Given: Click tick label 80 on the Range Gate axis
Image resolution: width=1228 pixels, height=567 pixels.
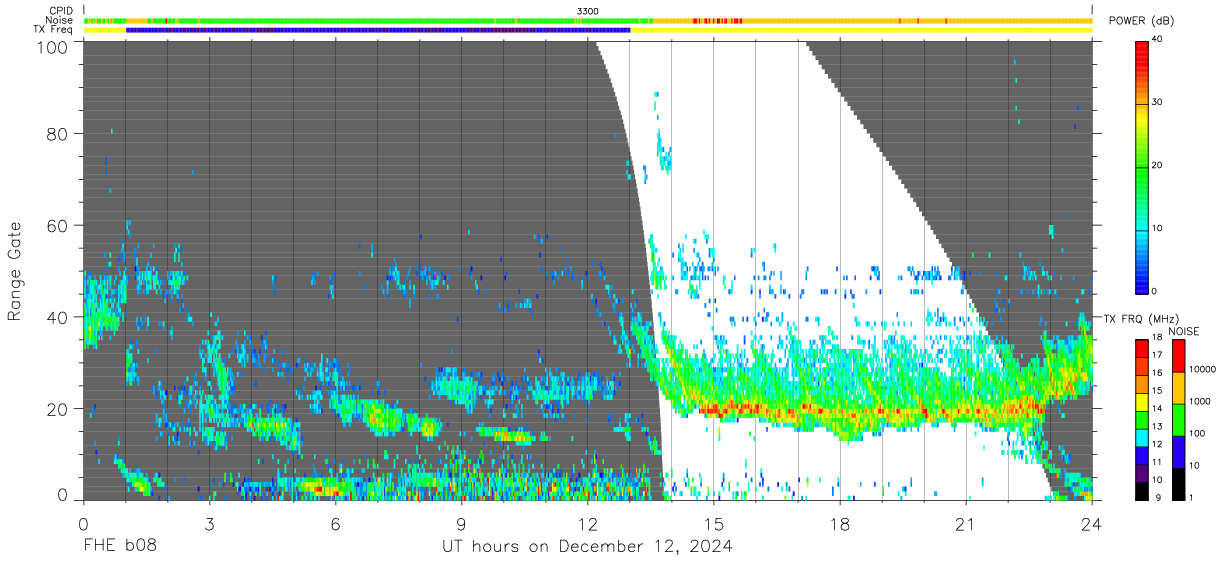Looking at the screenshot, I should 58,133.
